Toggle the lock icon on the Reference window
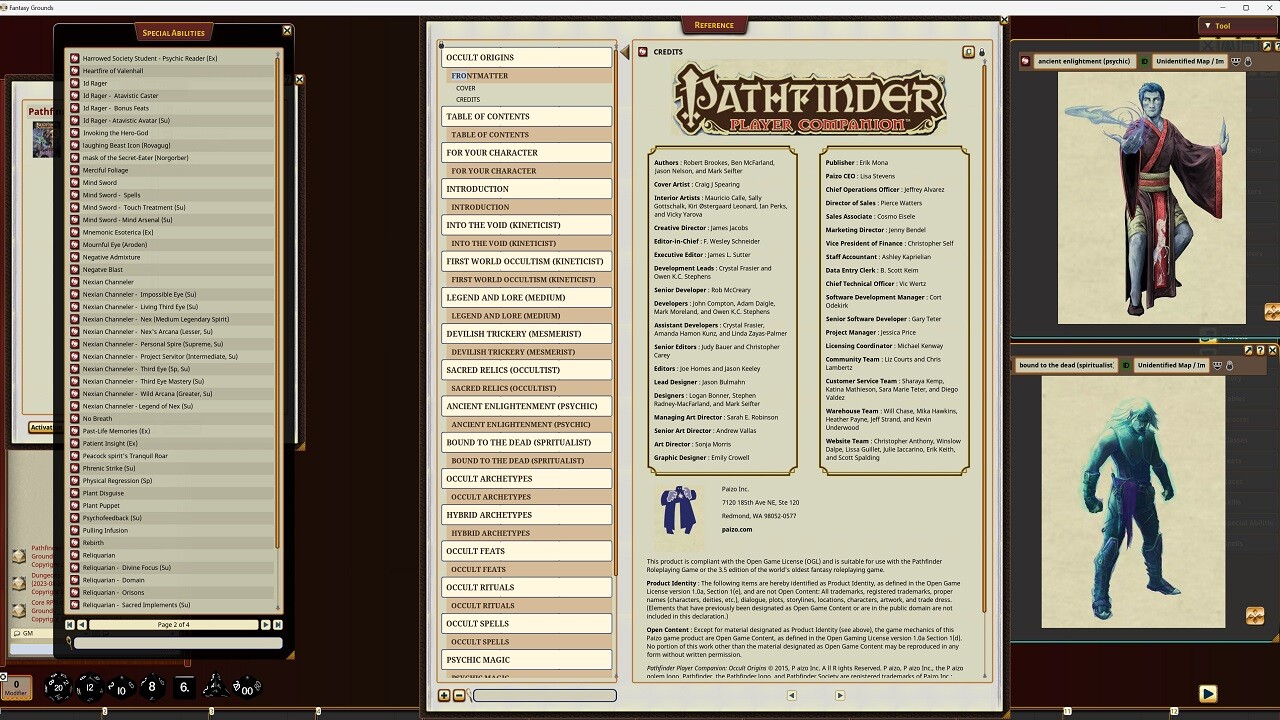 tap(982, 52)
